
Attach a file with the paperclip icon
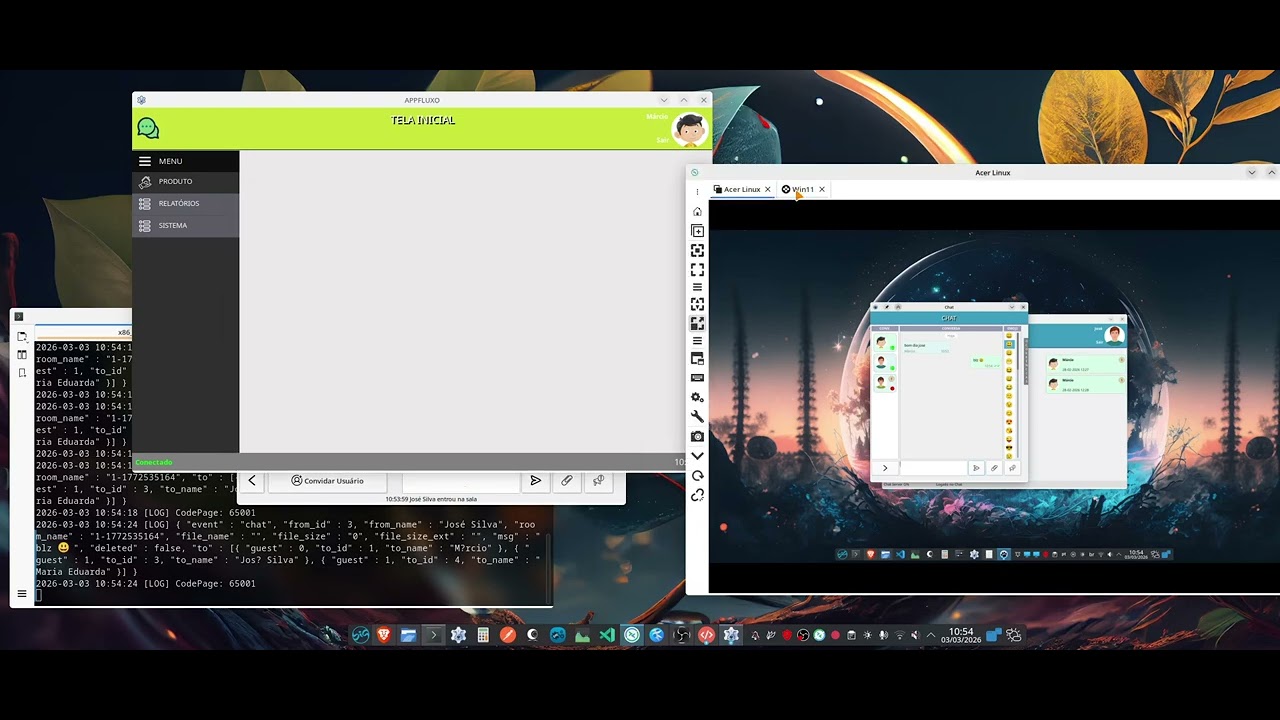click(567, 481)
